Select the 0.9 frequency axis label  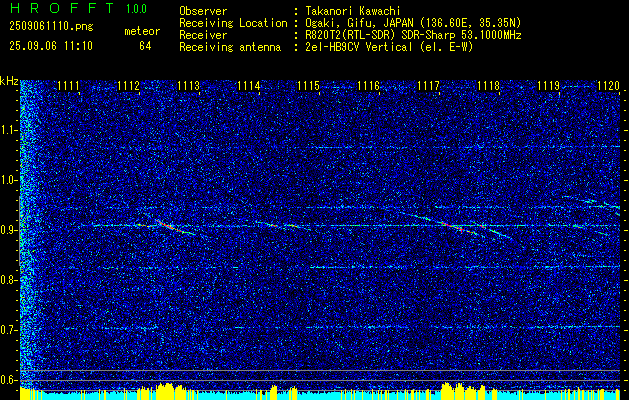point(9,230)
